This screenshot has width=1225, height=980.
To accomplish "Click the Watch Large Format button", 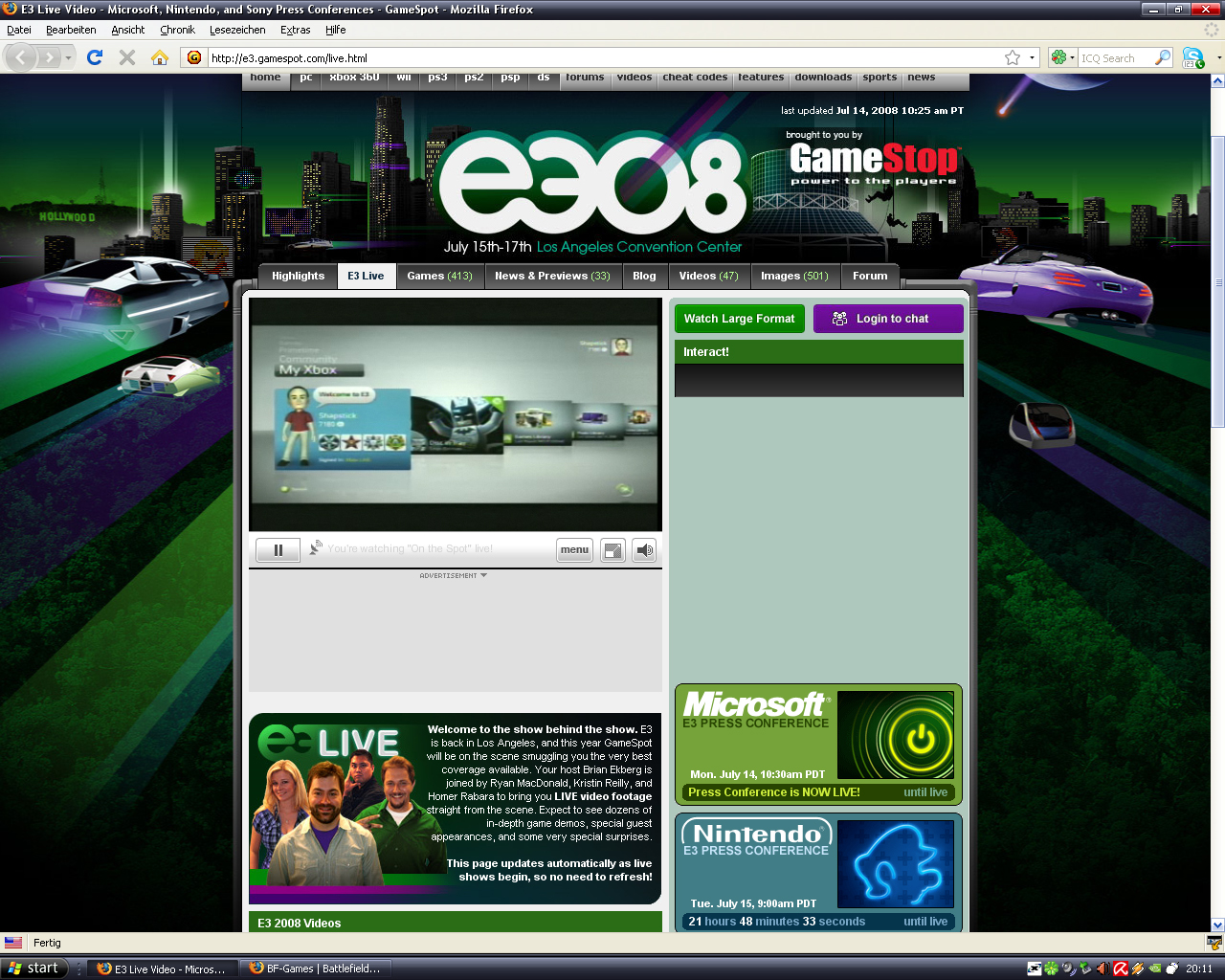I will pos(739,319).
